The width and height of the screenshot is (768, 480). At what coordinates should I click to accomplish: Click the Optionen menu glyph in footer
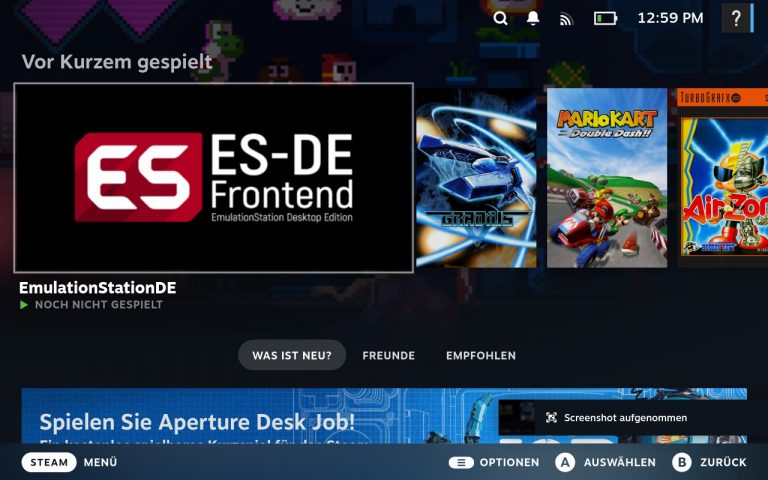tap(461, 462)
